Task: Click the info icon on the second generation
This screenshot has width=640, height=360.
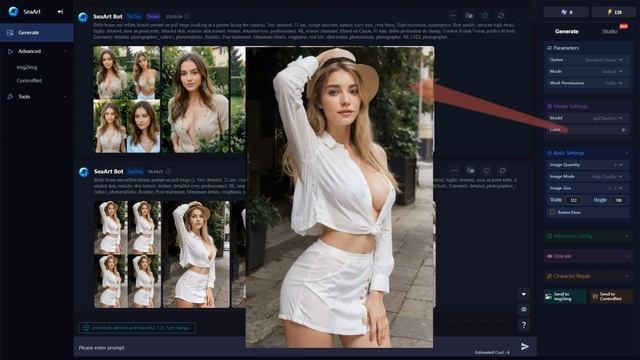Action: click(487, 171)
